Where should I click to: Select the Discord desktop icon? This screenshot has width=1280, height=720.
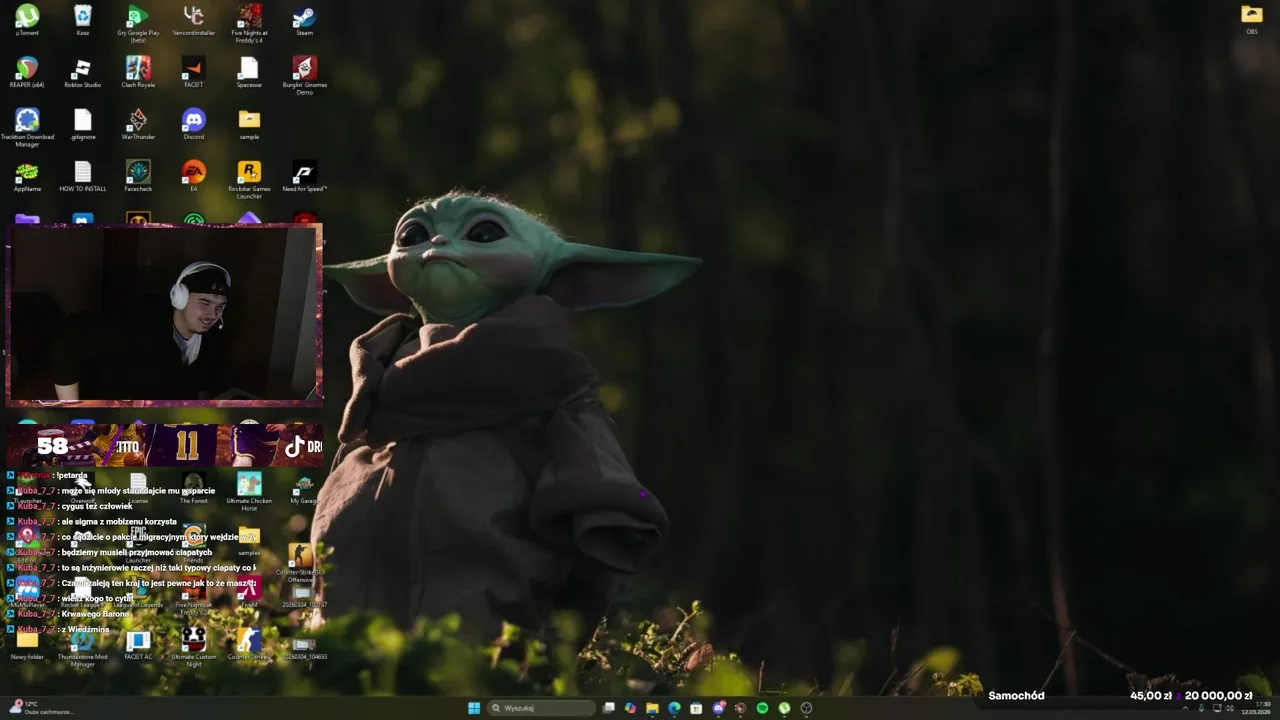194,124
